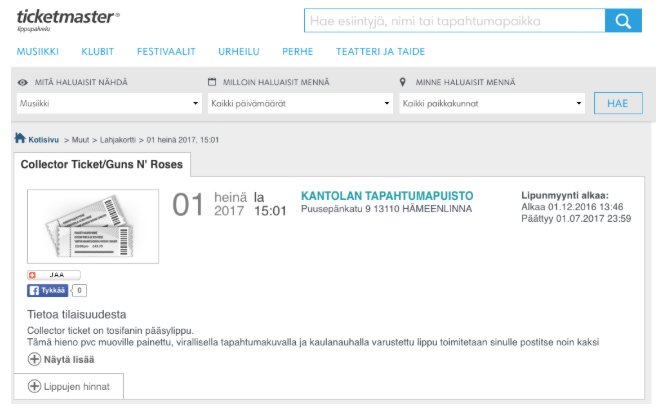
Task: Click the breadcrumb date 01 heinä 2017, 15:01
Action: (183, 140)
